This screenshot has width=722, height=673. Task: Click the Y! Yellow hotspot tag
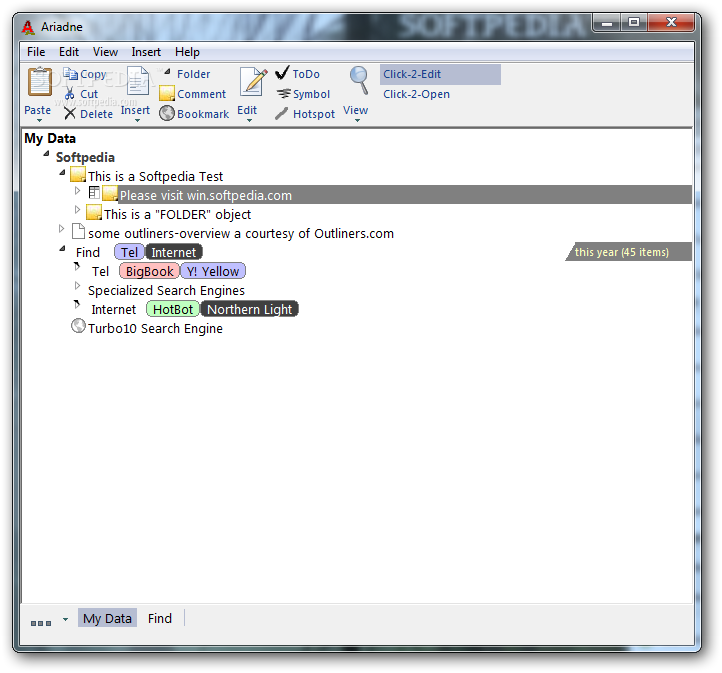point(213,271)
